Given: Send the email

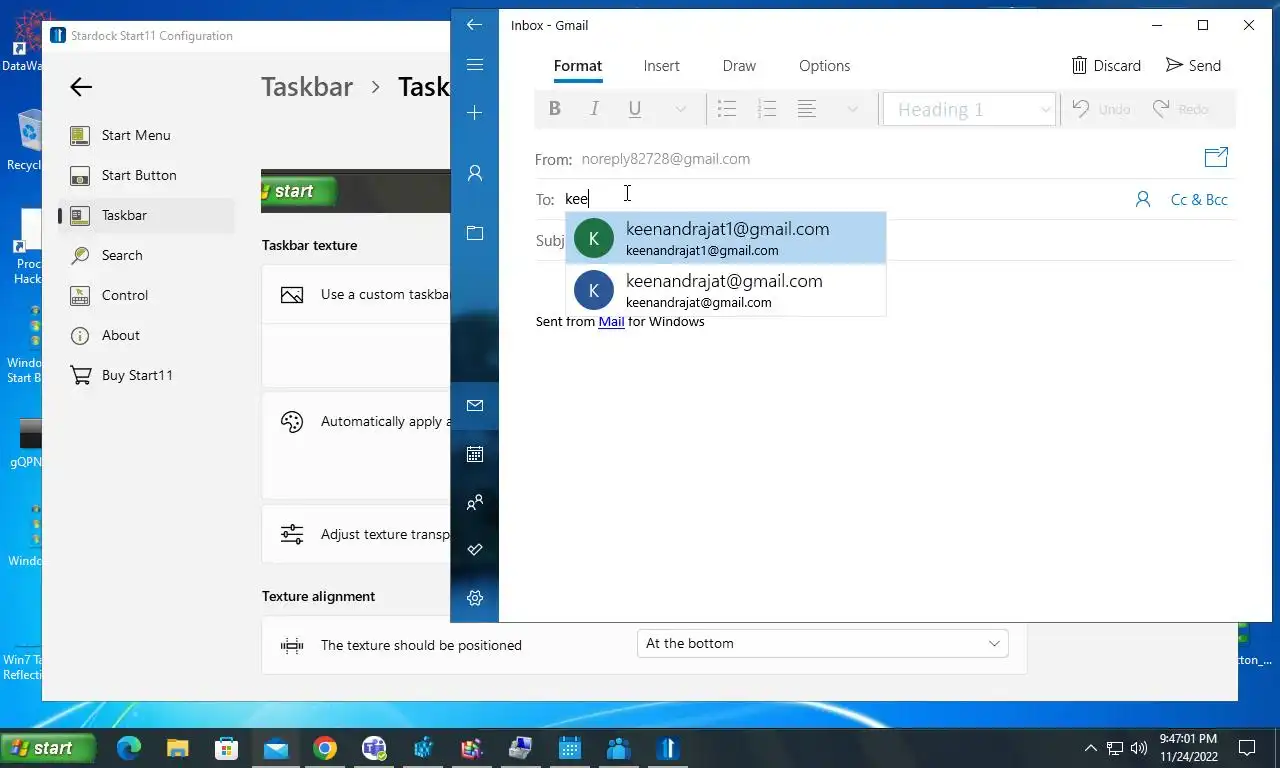Looking at the screenshot, I should coord(1193,65).
